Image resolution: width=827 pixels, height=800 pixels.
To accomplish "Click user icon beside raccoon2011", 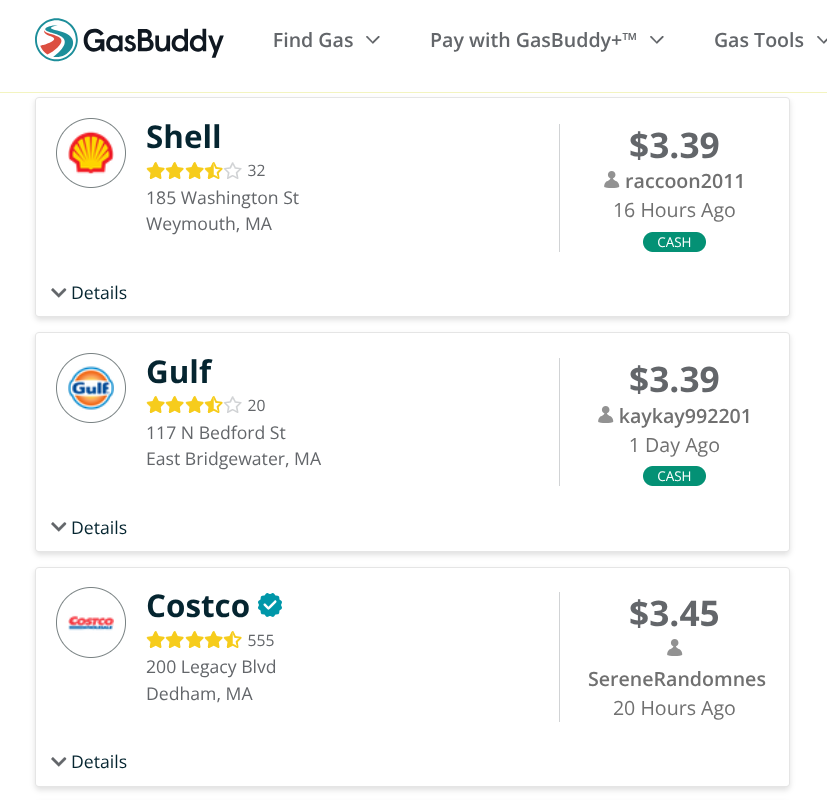I will click(x=612, y=181).
